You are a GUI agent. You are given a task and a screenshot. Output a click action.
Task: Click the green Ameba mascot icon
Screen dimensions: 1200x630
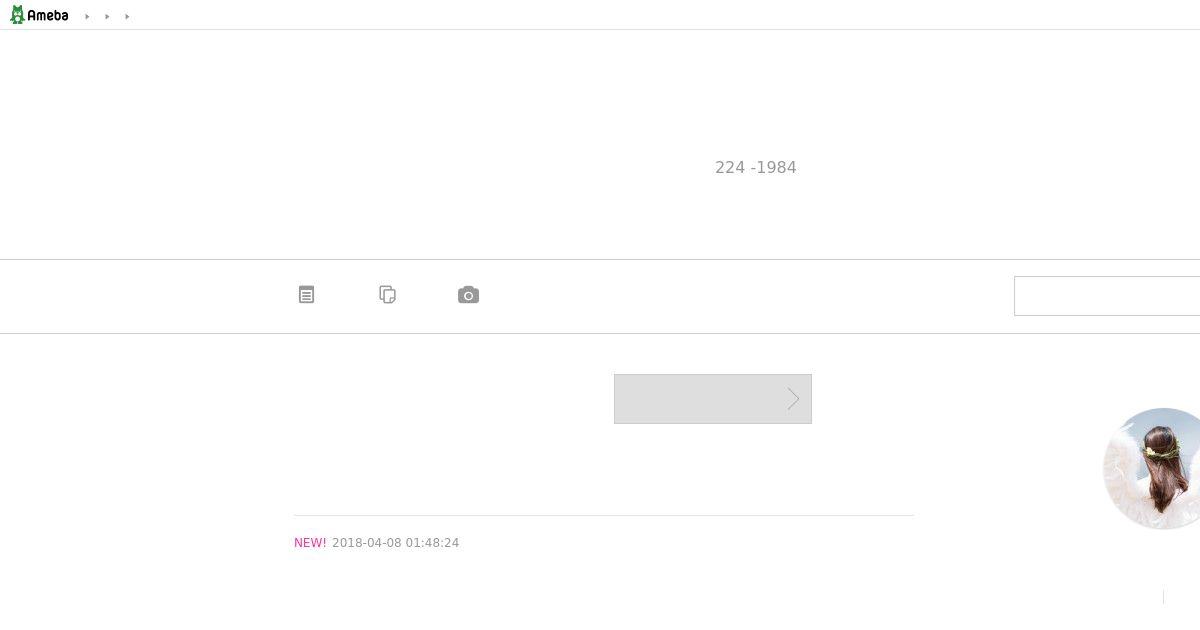[17, 15]
